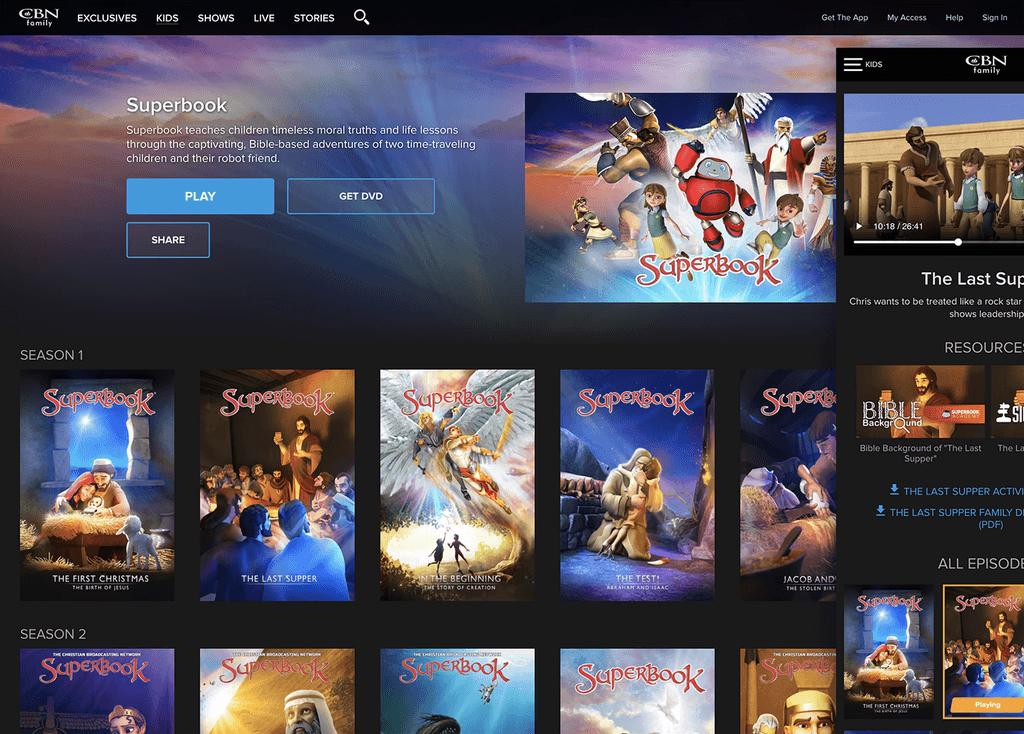Open the third Season 2 episode poster
This screenshot has width=1024, height=734.
pyautogui.click(x=457, y=691)
